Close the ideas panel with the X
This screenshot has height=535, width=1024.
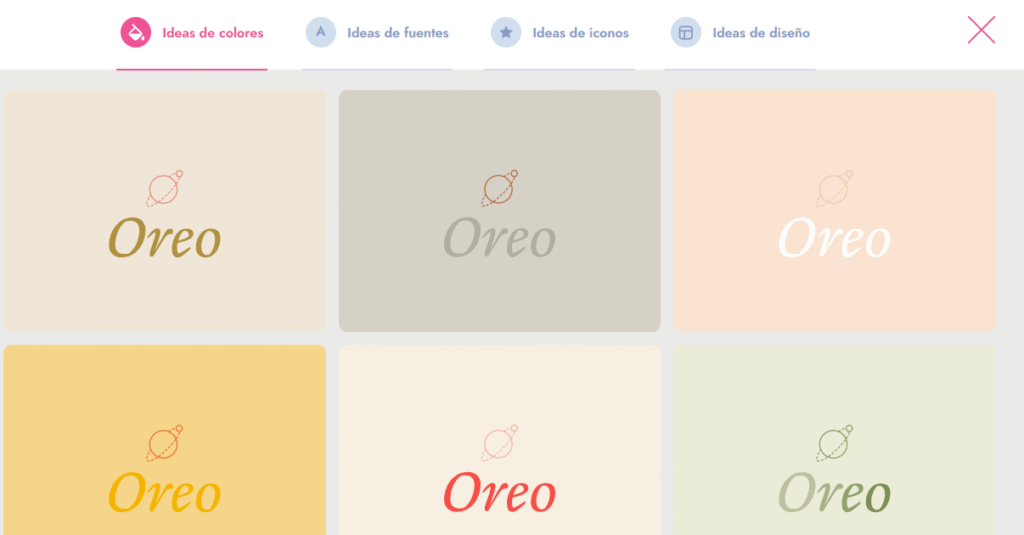pyautogui.click(x=982, y=30)
